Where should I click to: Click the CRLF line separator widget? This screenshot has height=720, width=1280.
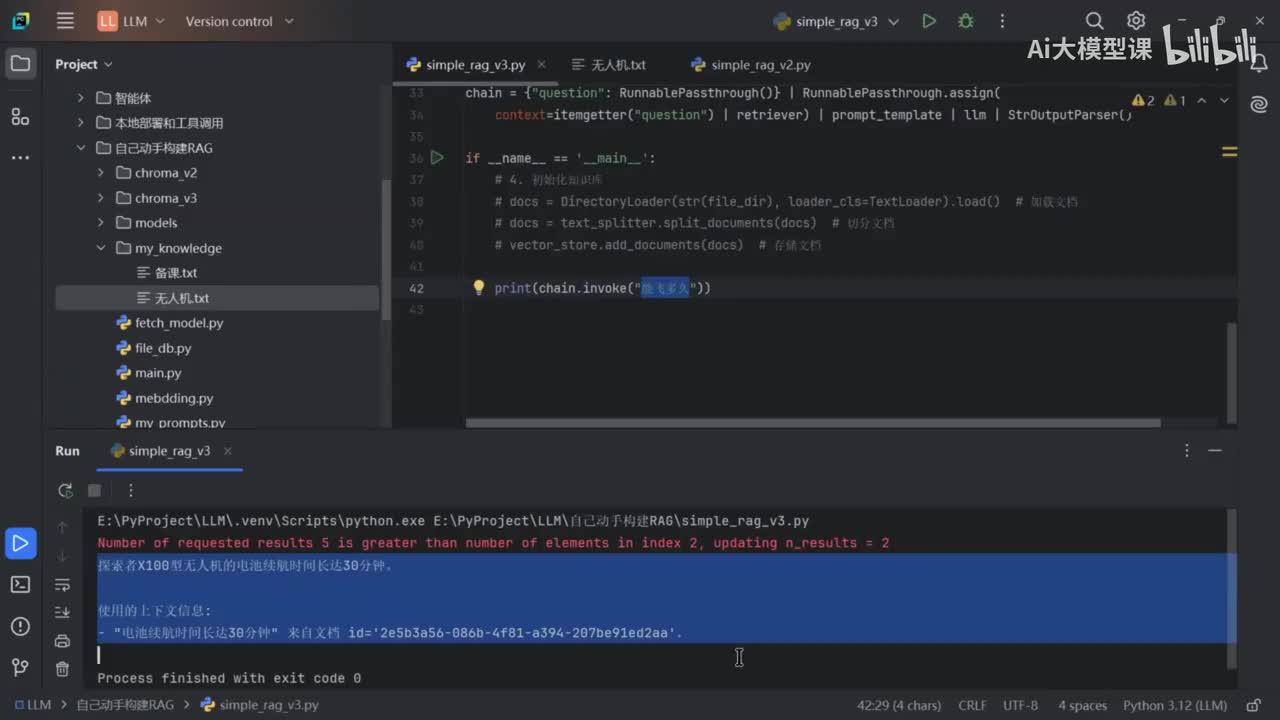pyautogui.click(x=972, y=705)
